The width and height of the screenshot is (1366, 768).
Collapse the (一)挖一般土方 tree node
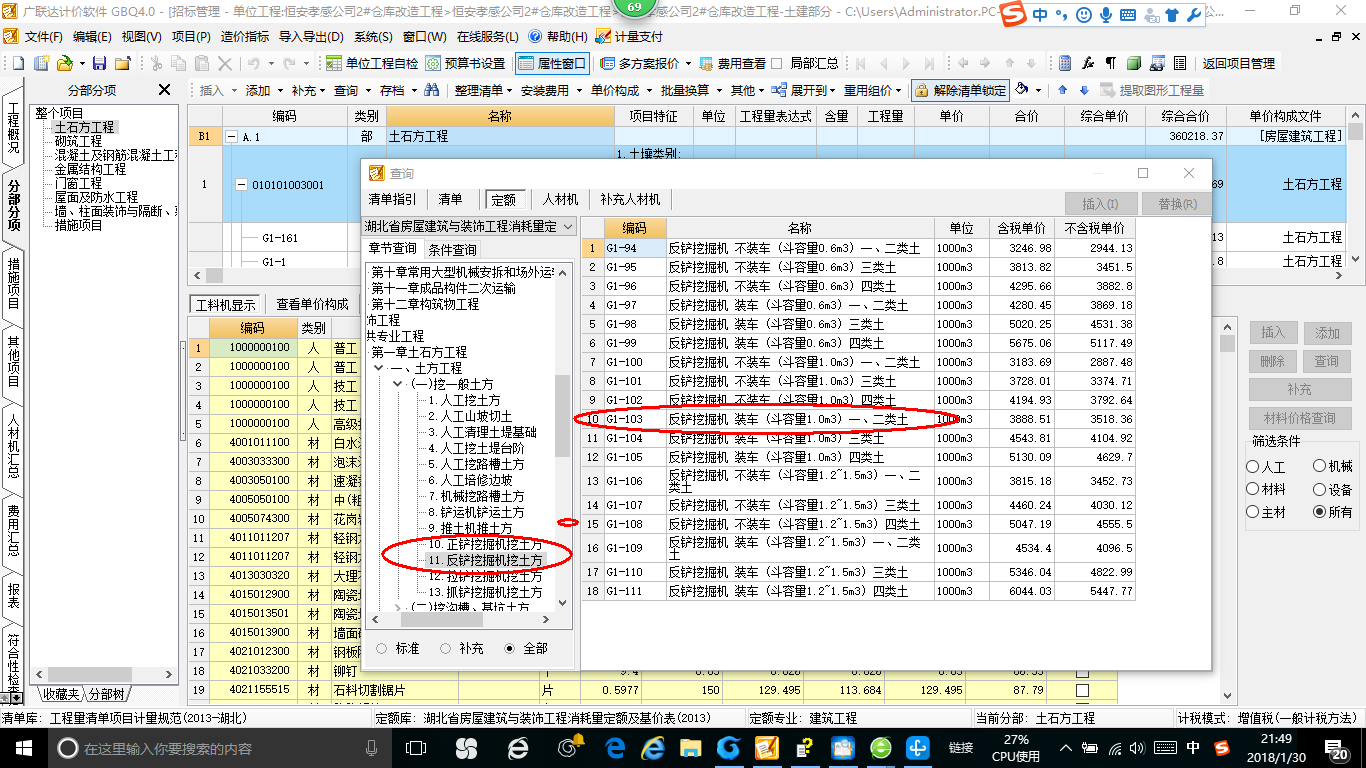397,384
